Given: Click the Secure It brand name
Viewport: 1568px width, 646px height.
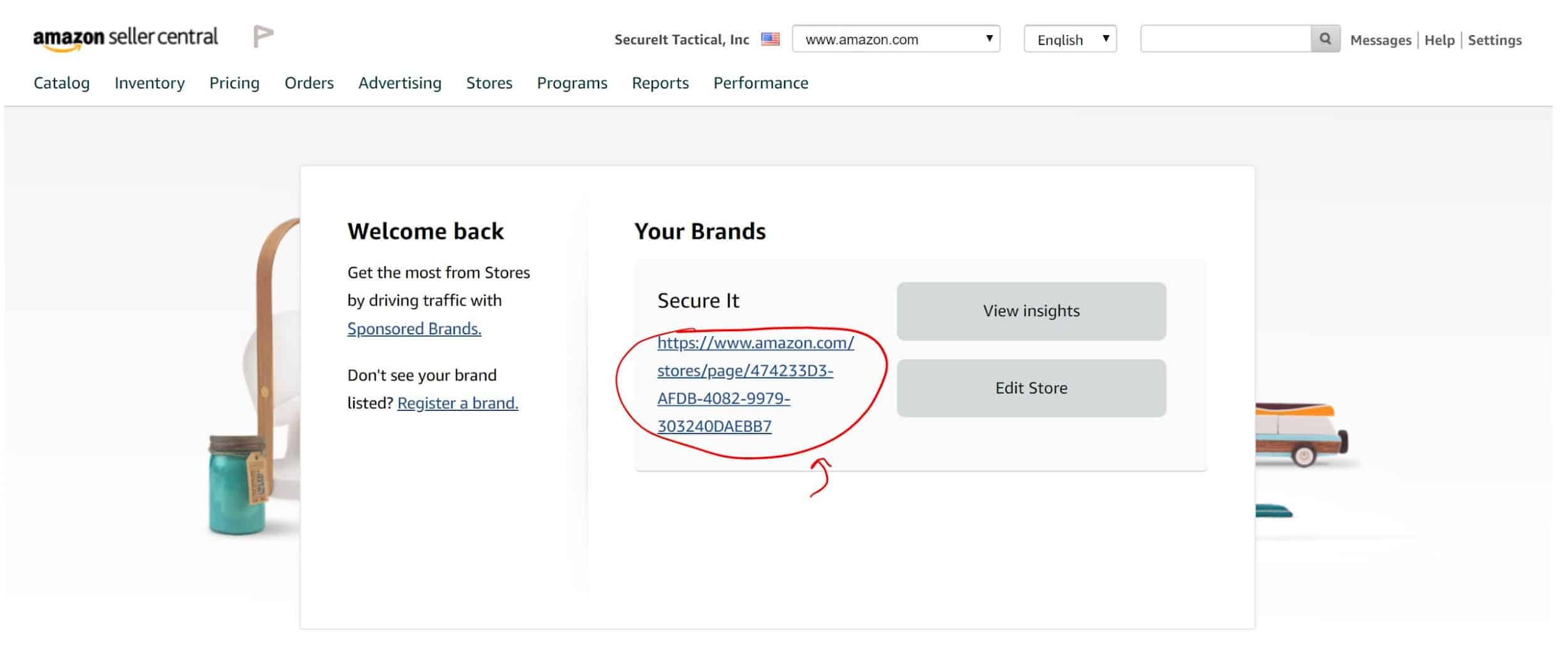Looking at the screenshot, I should (698, 300).
